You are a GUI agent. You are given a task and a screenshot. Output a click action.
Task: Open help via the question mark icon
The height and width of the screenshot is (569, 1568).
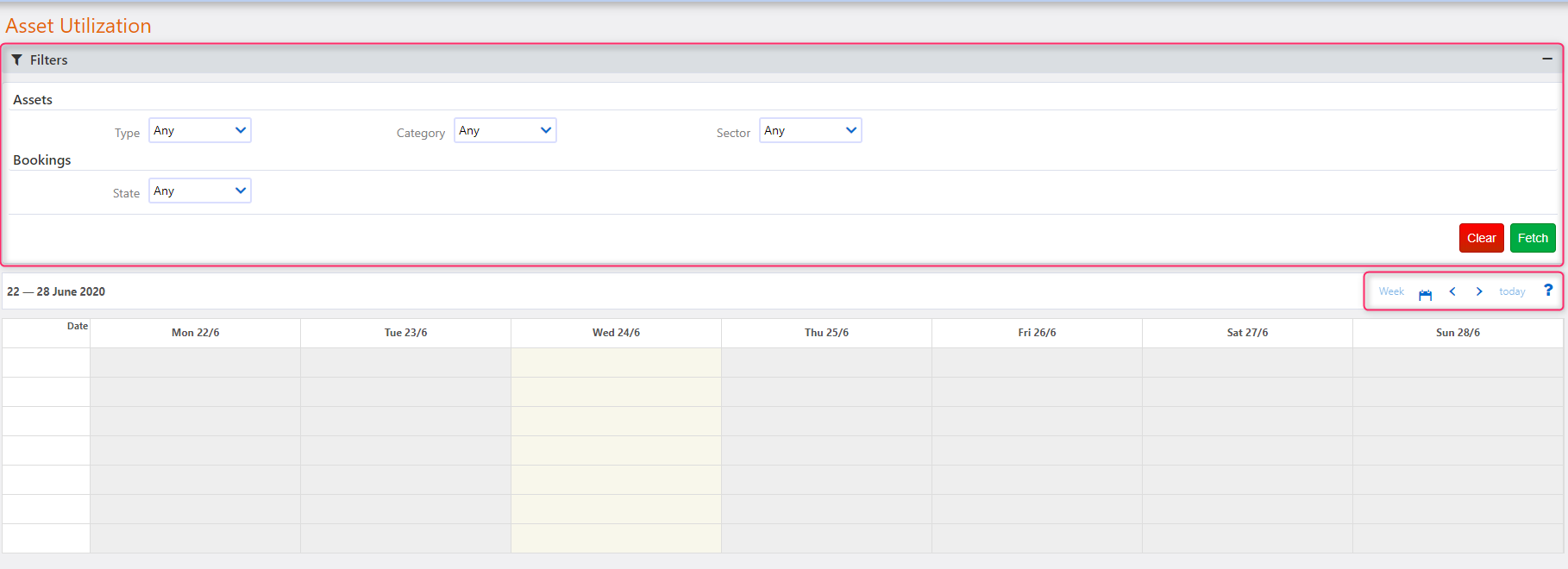point(1548,291)
